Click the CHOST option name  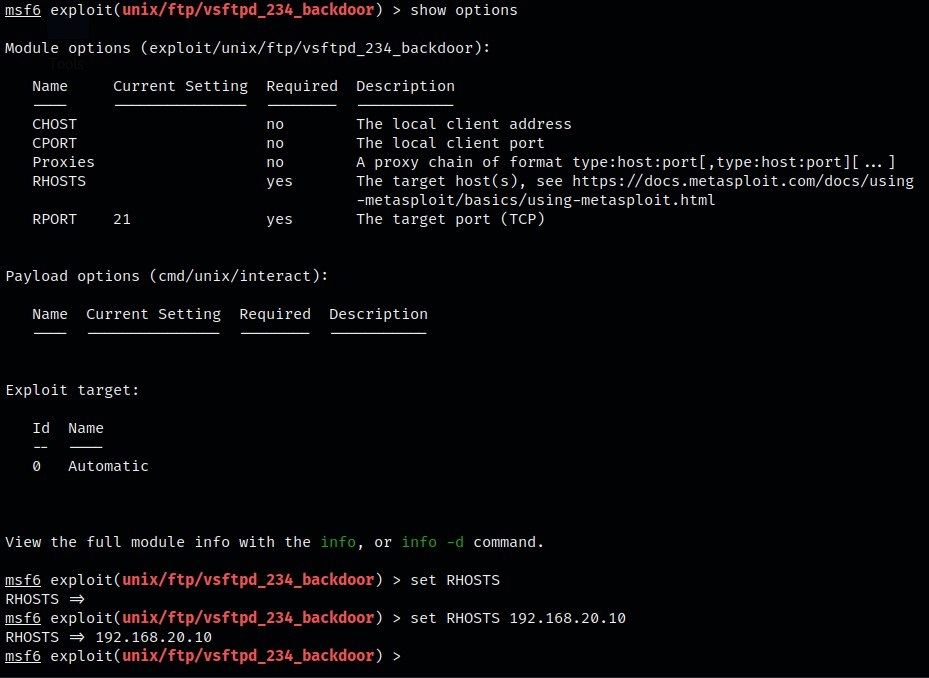click(55, 124)
